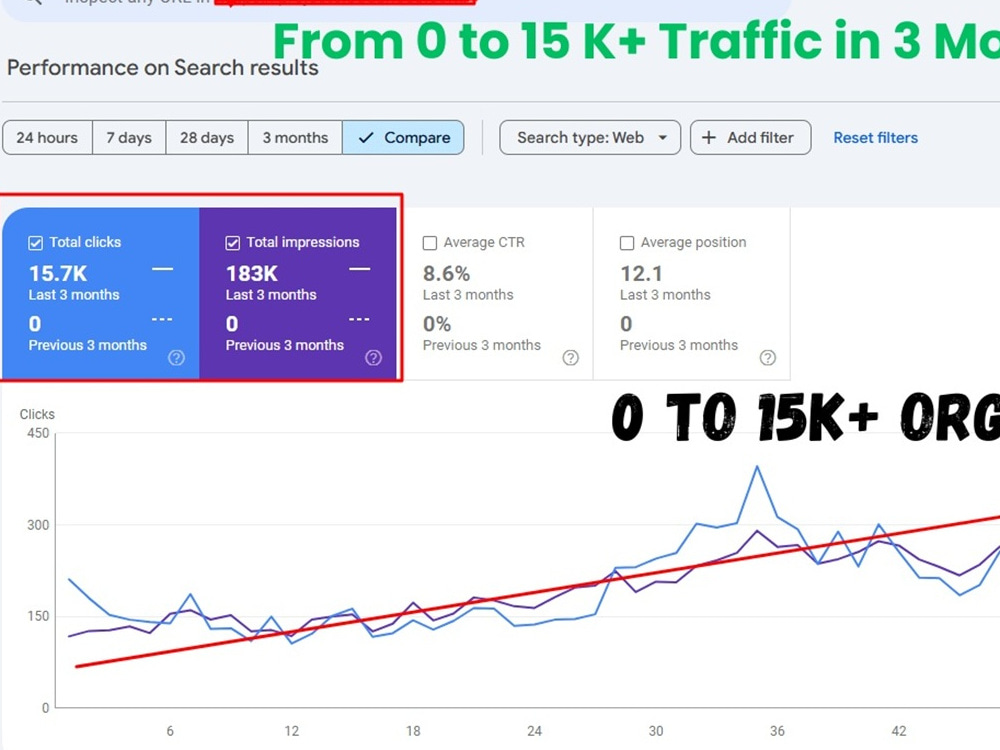
Task: Select the 7 days date range
Action: click(129, 138)
